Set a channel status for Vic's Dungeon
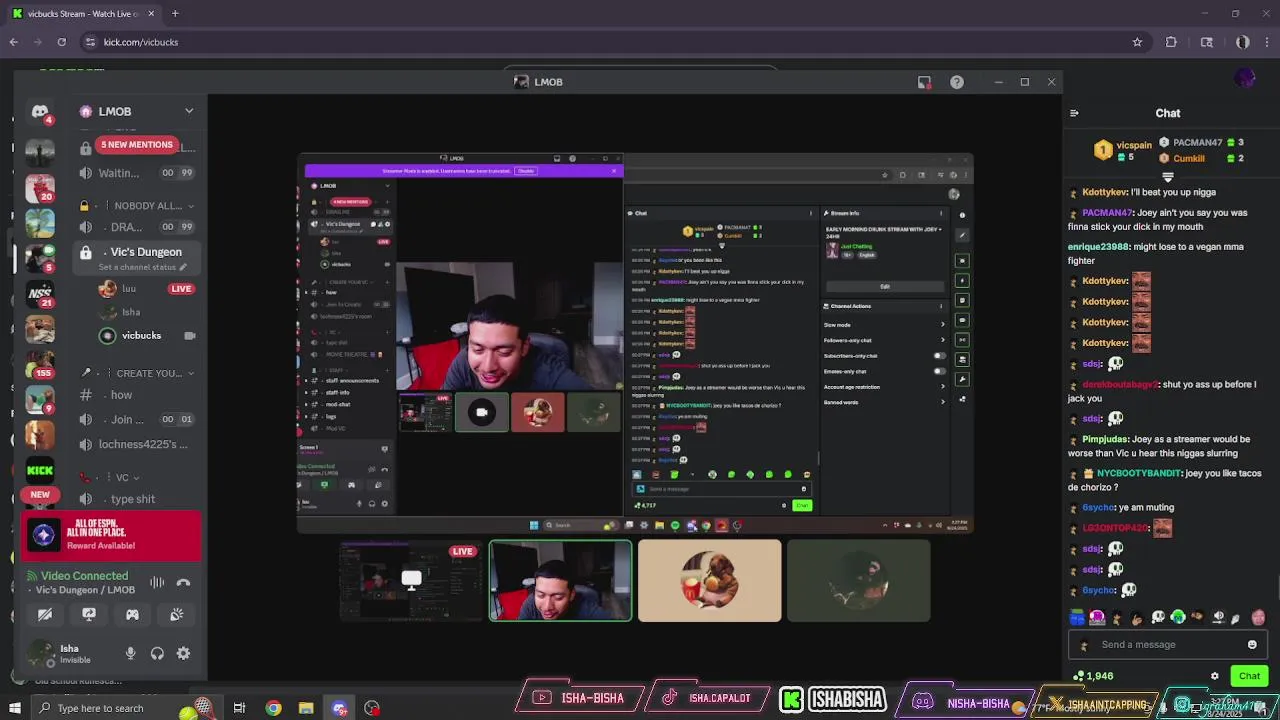The height and width of the screenshot is (720, 1280). click(x=144, y=267)
